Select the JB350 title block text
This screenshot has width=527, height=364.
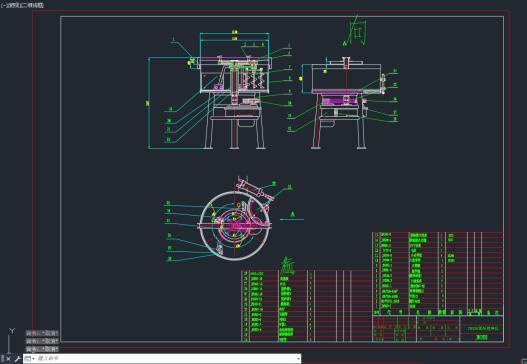[481, 337]
